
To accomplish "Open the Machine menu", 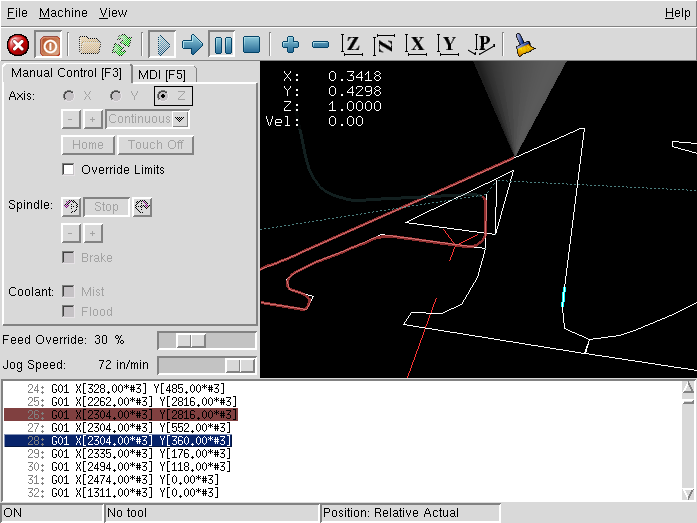I will (62, 13).
